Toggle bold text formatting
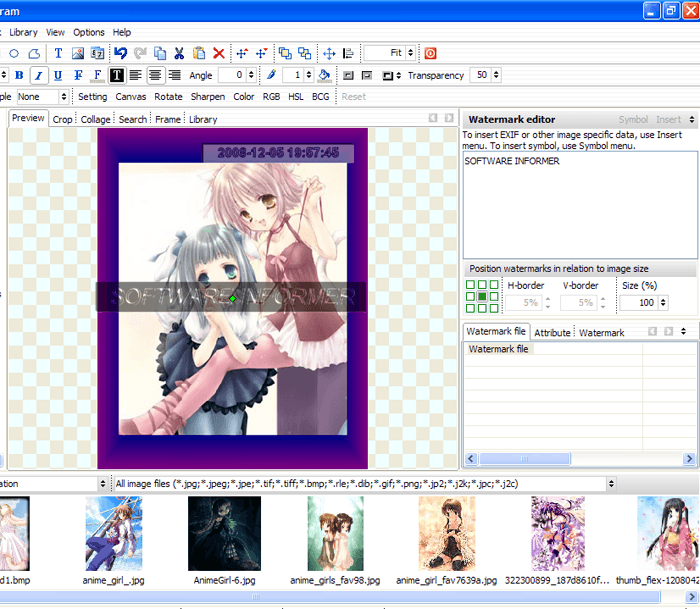Viewport: 700px width, 609px height. (x=19, y=75)
